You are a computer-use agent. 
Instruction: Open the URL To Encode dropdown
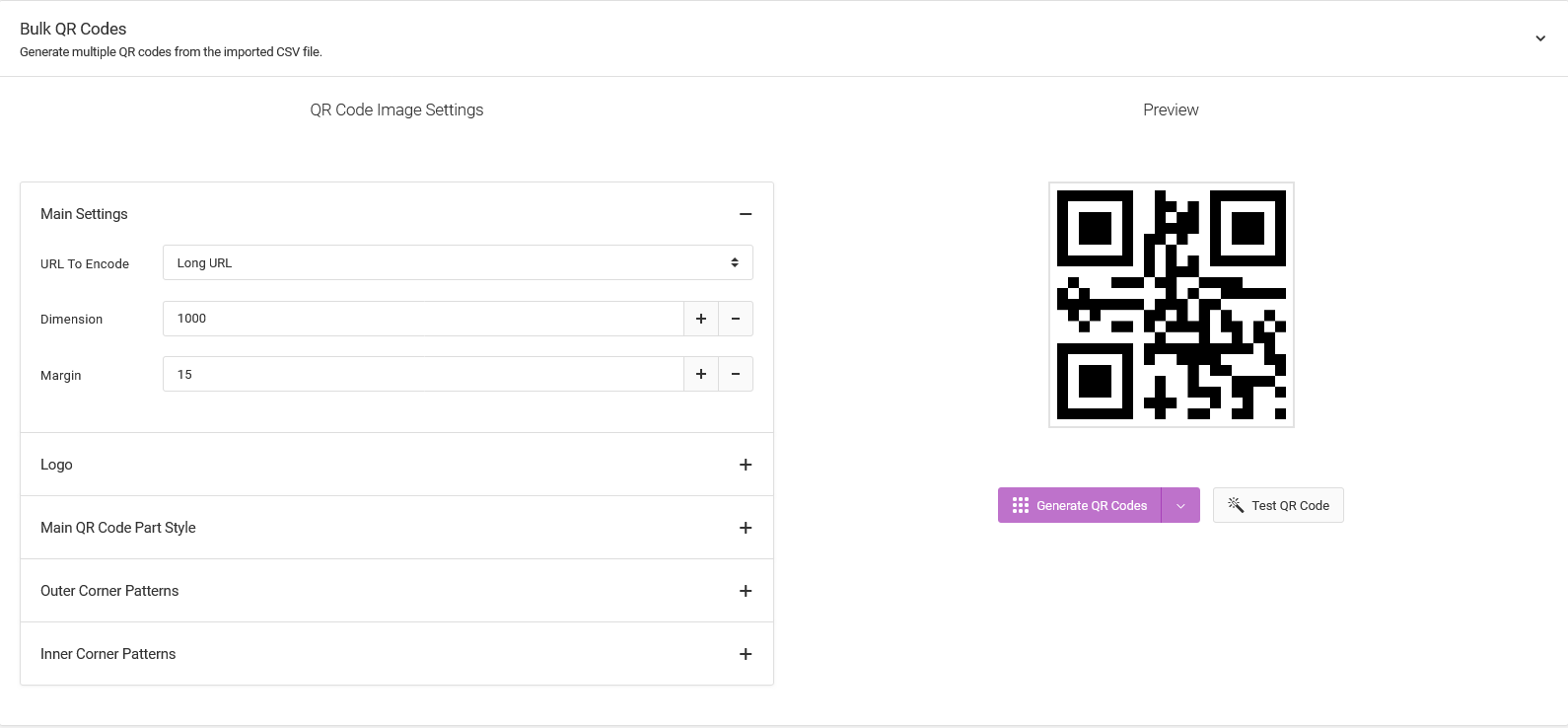[458, 262]
